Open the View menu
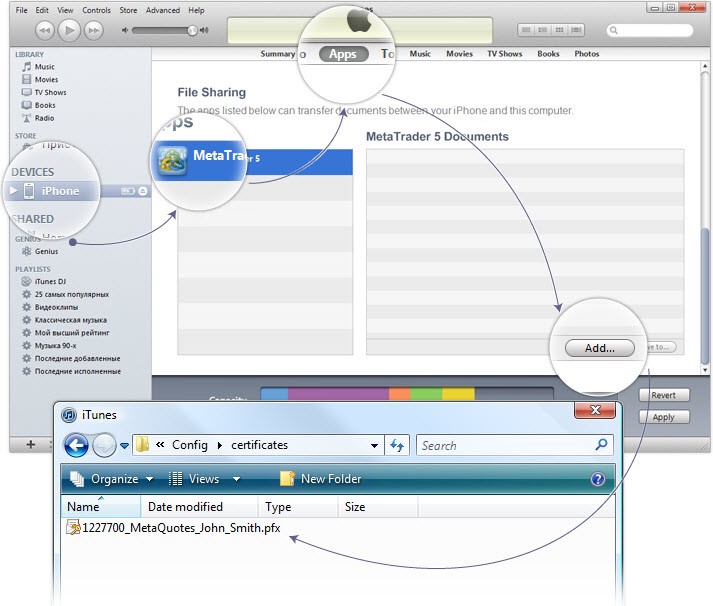Screen dimensions: 713x606 coord(65,10)
